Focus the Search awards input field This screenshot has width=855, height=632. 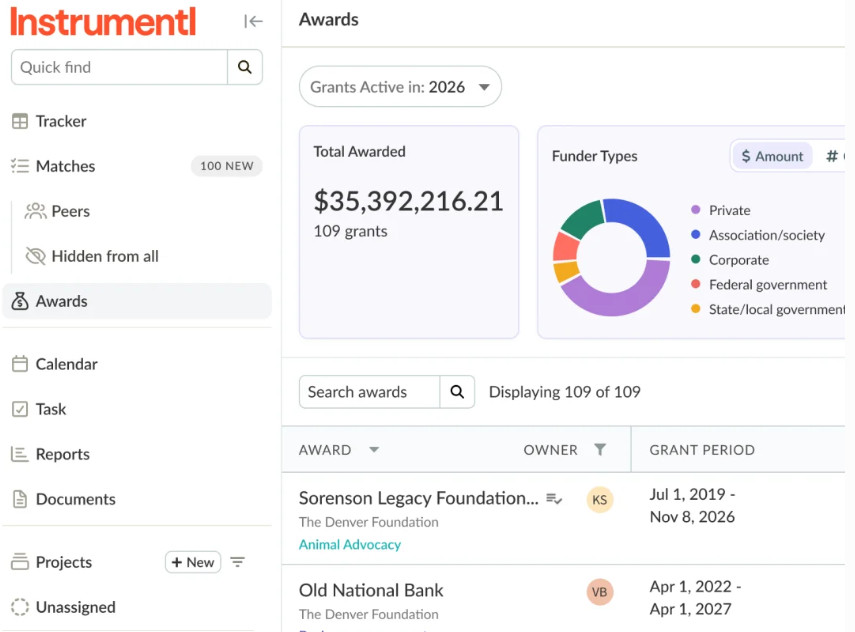click(x=369, y=392)
